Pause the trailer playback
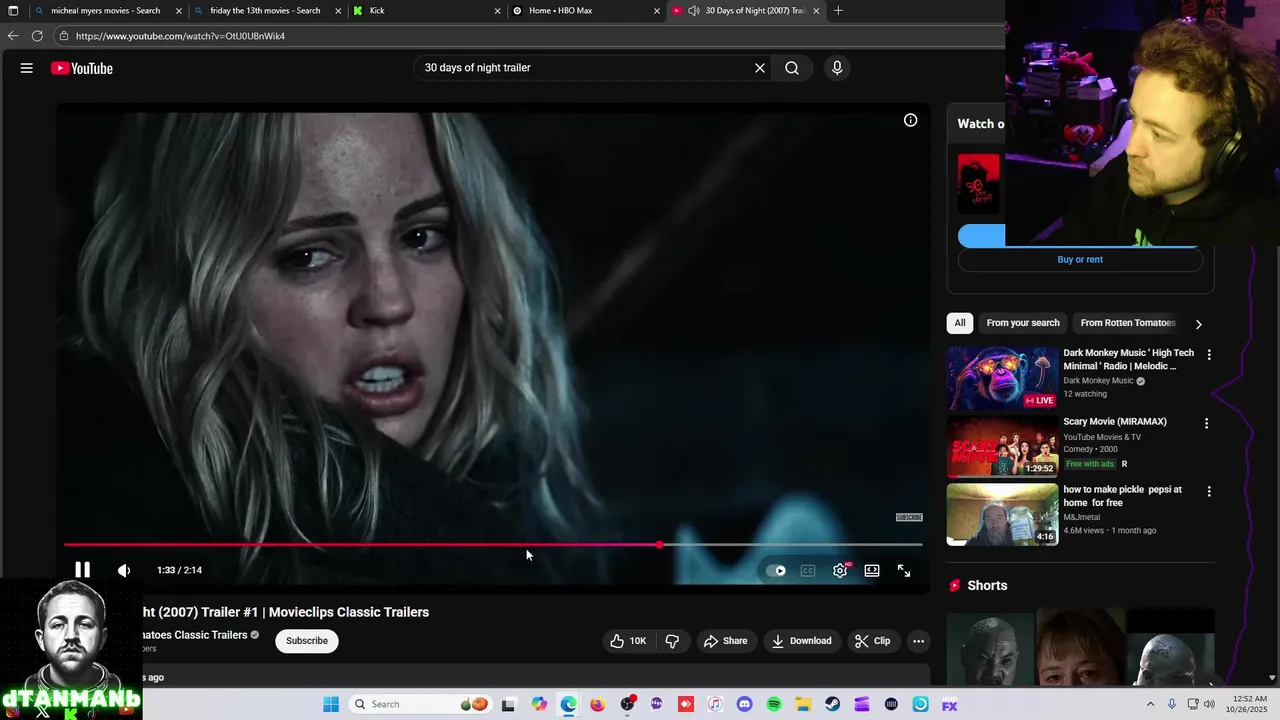Image resolution: width=1280 pixels, height=720 pixels. pyautogui.click(x=83, y=570)
